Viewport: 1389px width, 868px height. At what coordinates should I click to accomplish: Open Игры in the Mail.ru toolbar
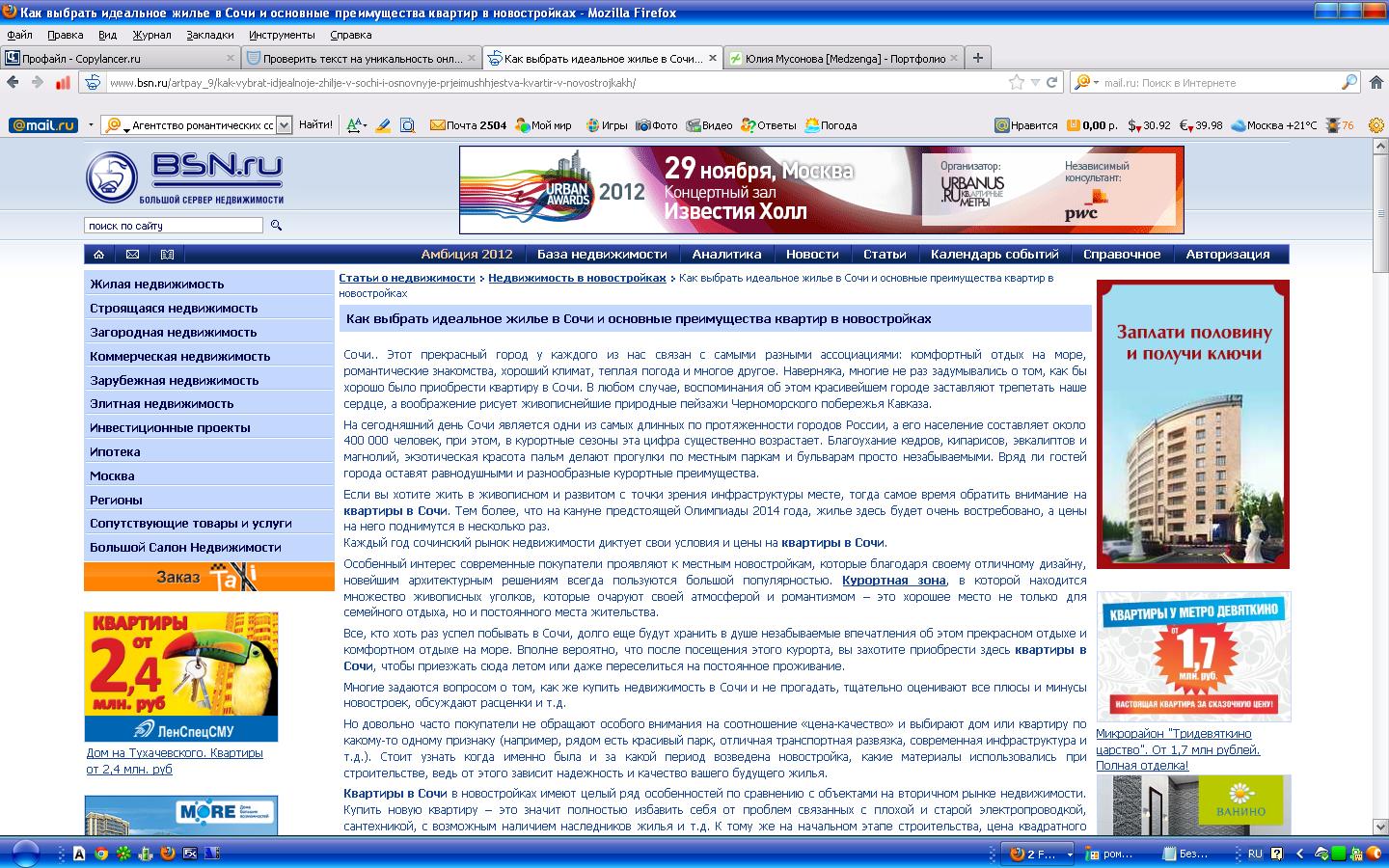tap(605, 125)
